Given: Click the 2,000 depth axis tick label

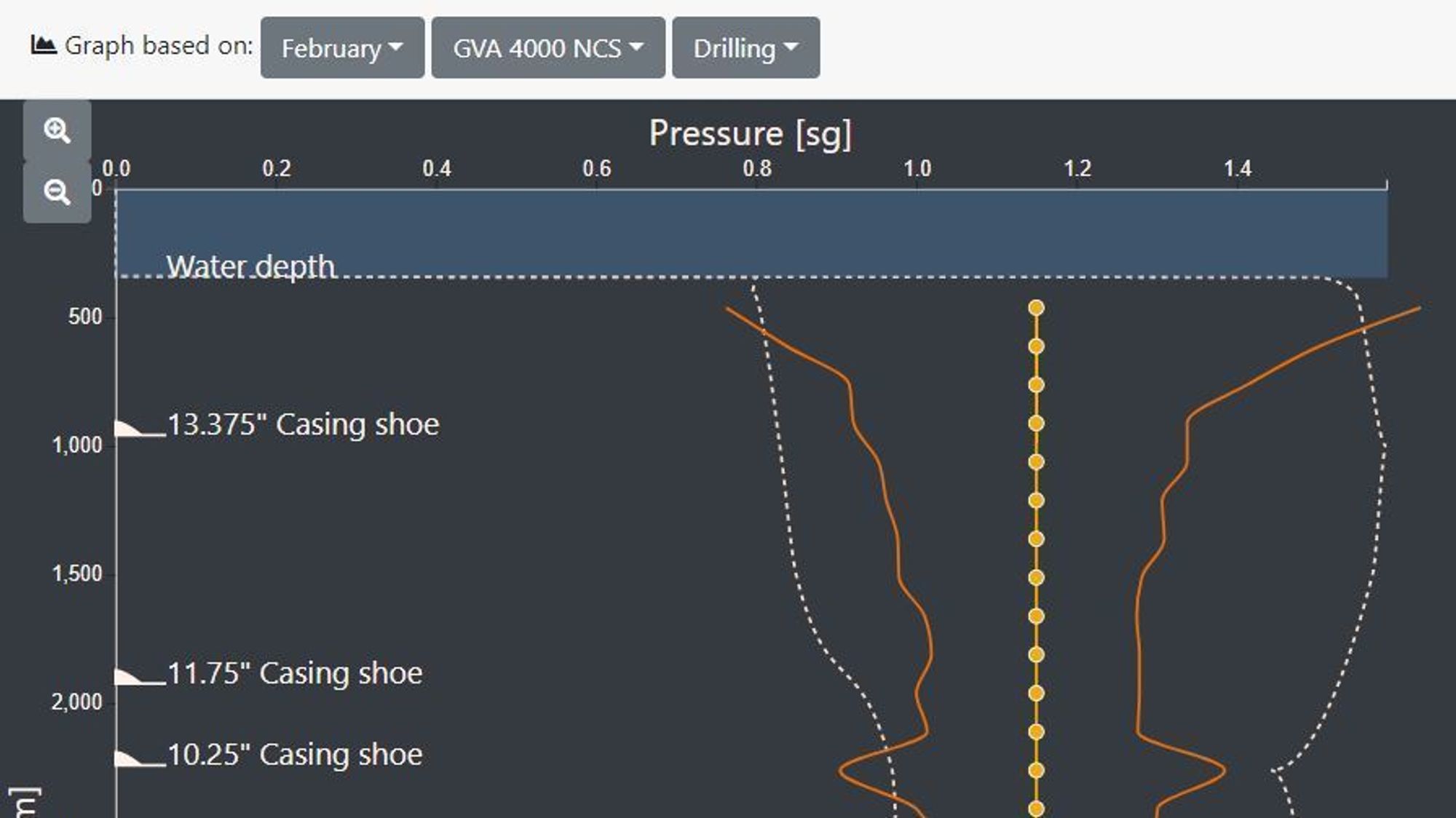Looking at the screenshot, I should coord(76,702).
